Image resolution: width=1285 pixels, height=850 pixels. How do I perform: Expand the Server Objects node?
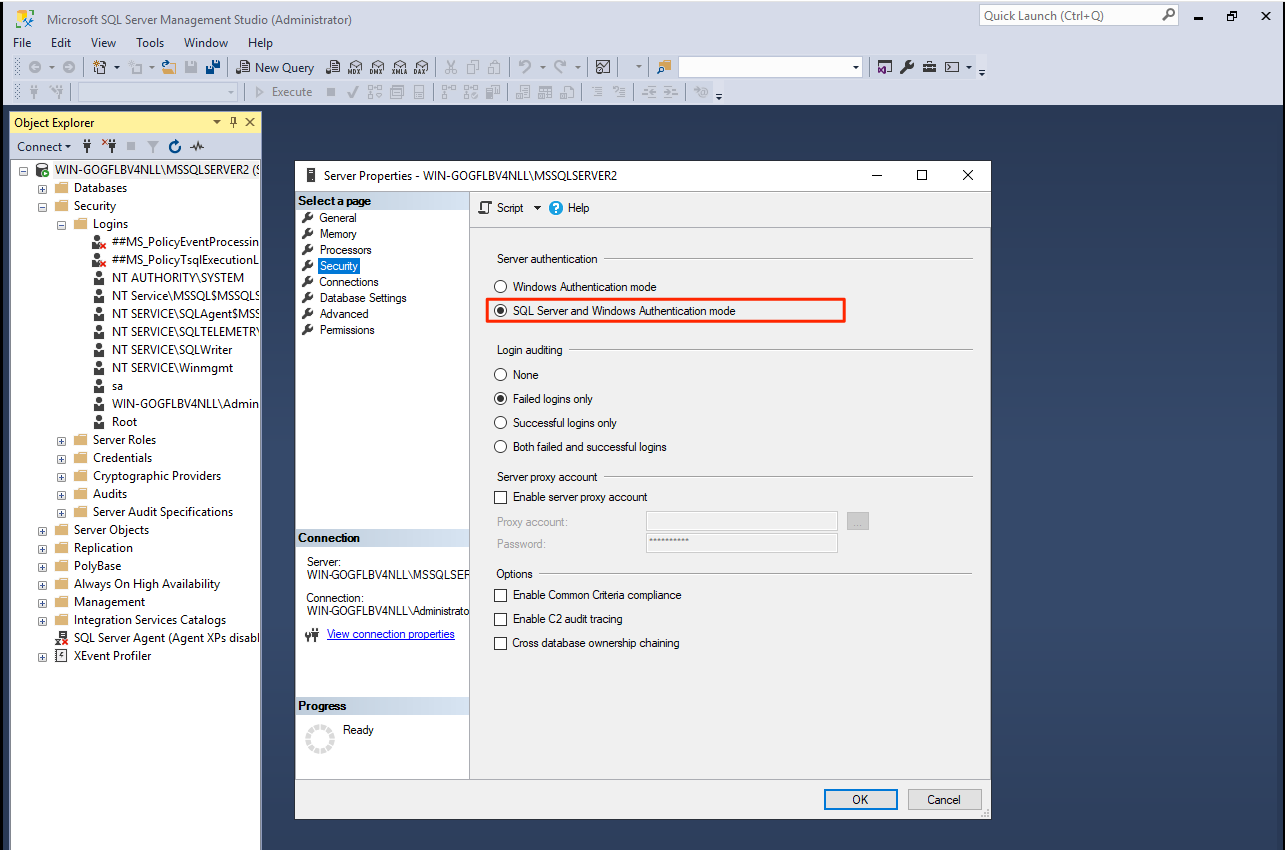coord(43,530)
